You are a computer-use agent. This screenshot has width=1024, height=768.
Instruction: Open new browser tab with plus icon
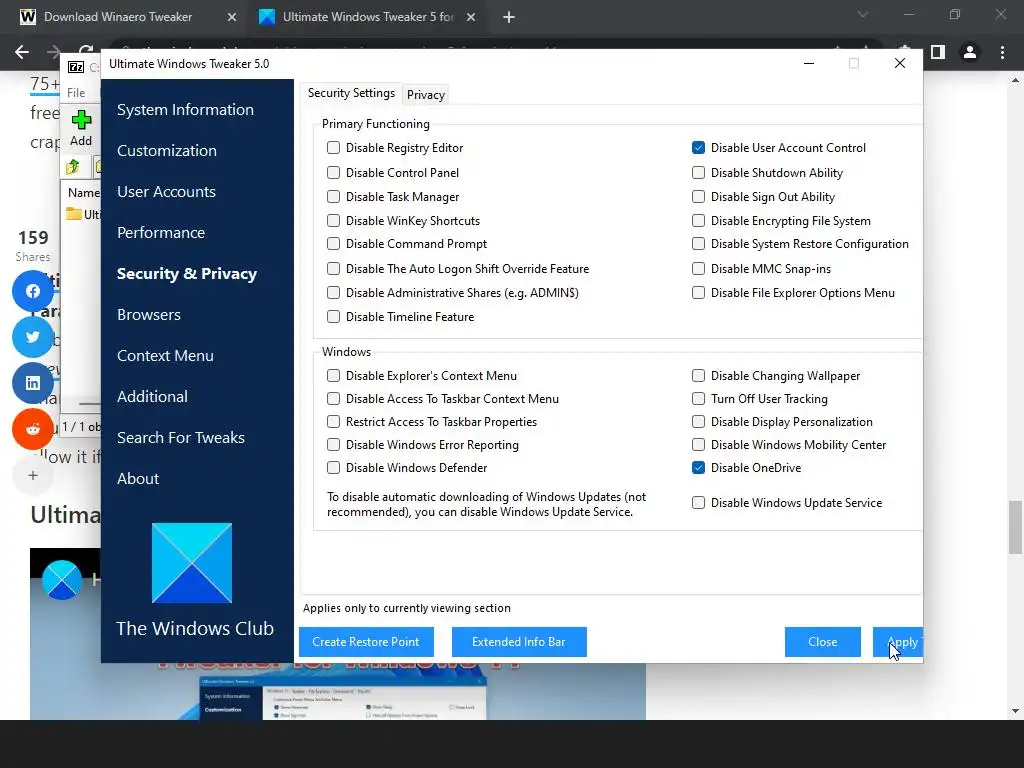click(509, 17)
